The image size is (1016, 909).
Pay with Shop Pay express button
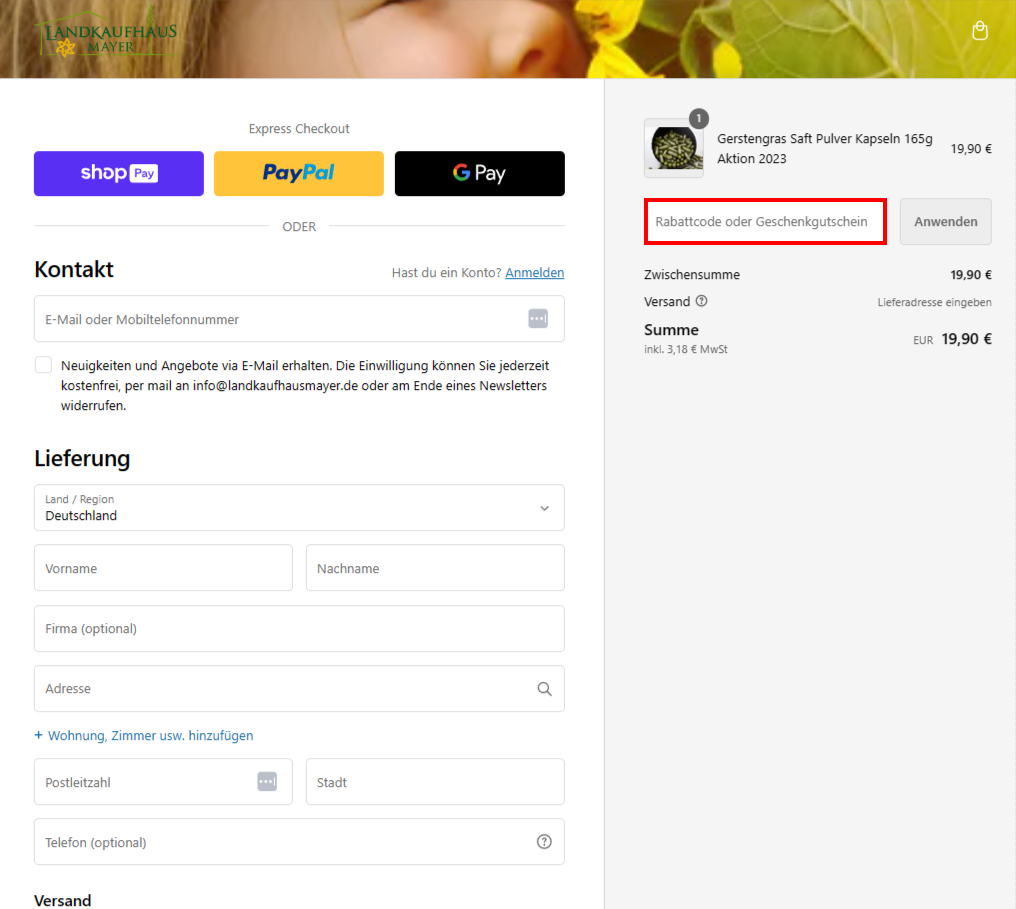coord(119,174)
